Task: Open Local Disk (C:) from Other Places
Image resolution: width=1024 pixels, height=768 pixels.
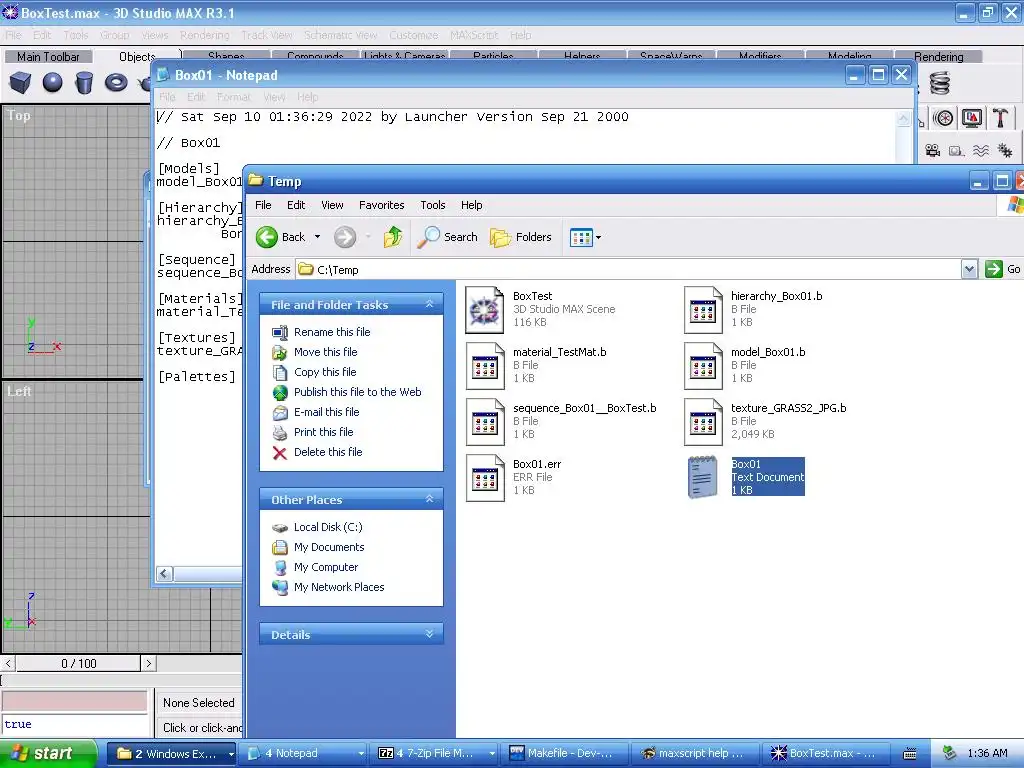Action: point(328,527)
